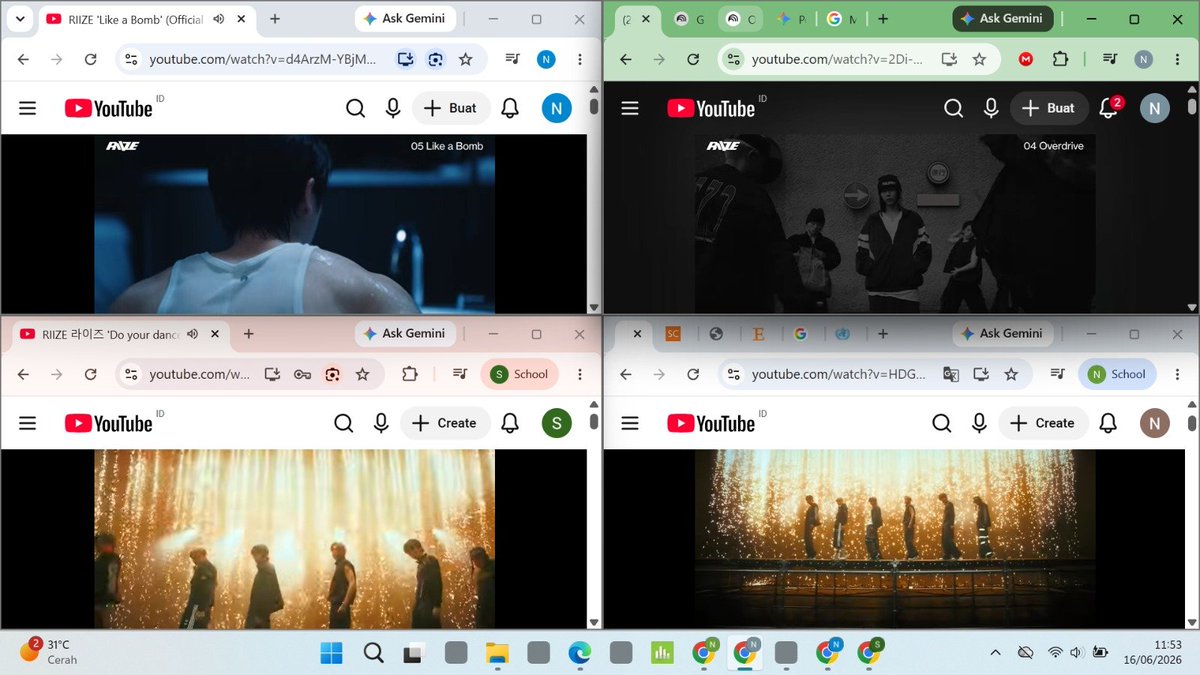
Task: Open volume control in system tray
Action: pyautogui.click(x=1076, y=653)
